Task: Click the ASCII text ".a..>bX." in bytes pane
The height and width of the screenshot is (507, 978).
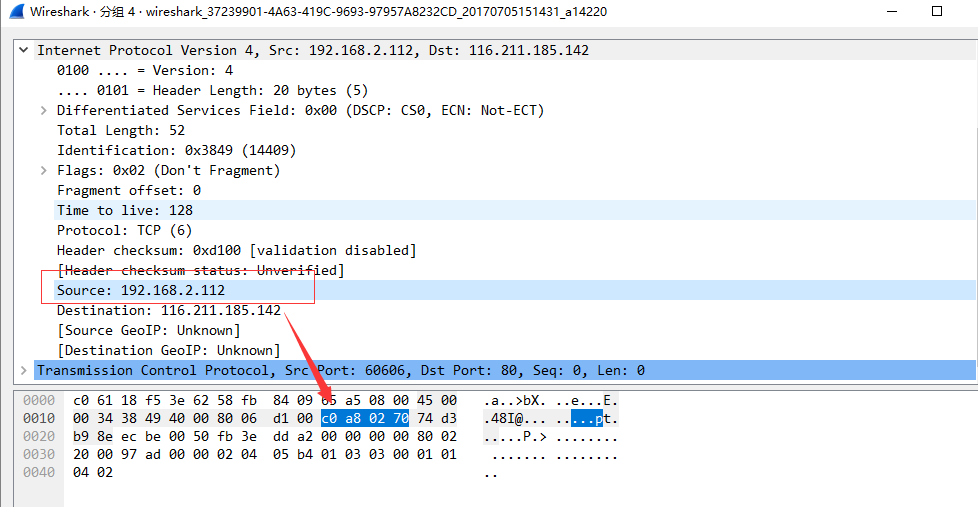Action: point(515,400)
